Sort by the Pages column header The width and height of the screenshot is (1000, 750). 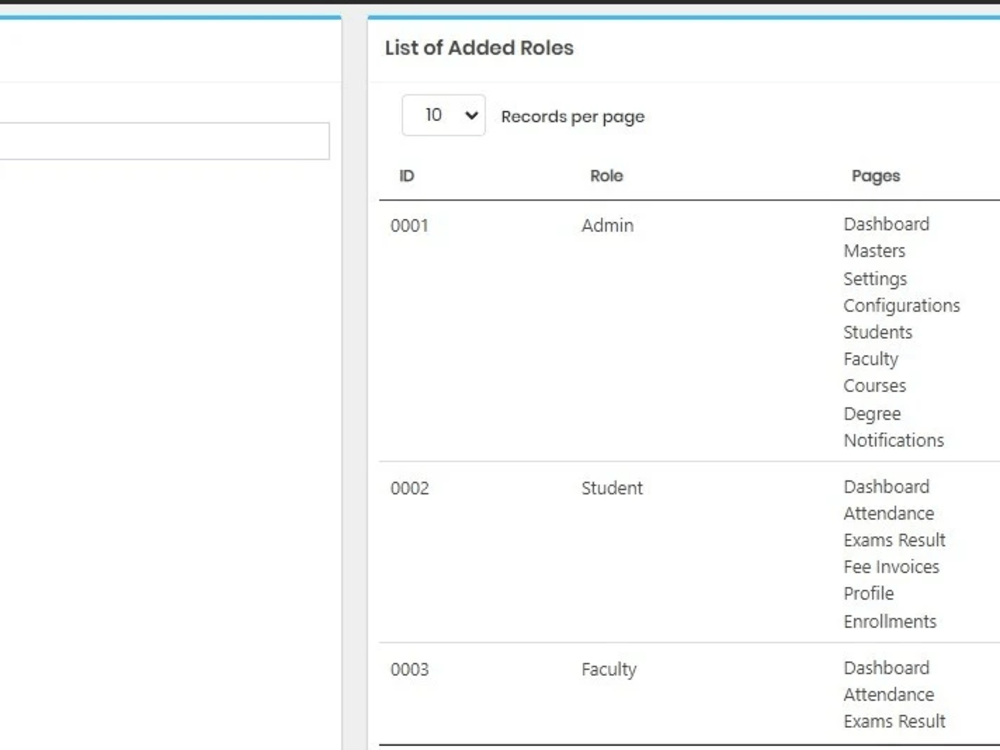pos(876,176)
